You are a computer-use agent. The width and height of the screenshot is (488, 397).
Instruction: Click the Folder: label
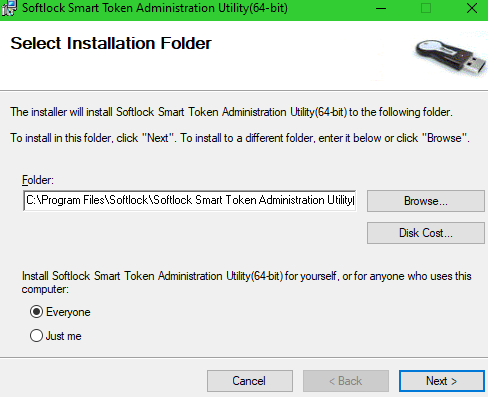[38, 180]
